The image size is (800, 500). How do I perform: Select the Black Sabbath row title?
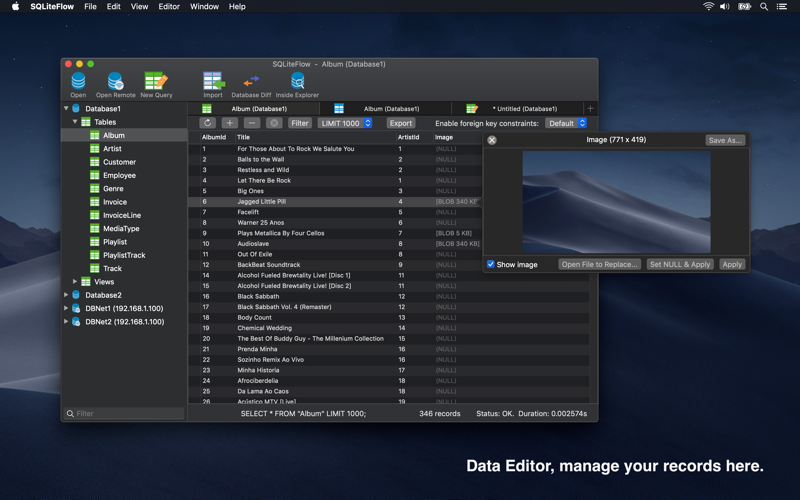coord(258,296)
